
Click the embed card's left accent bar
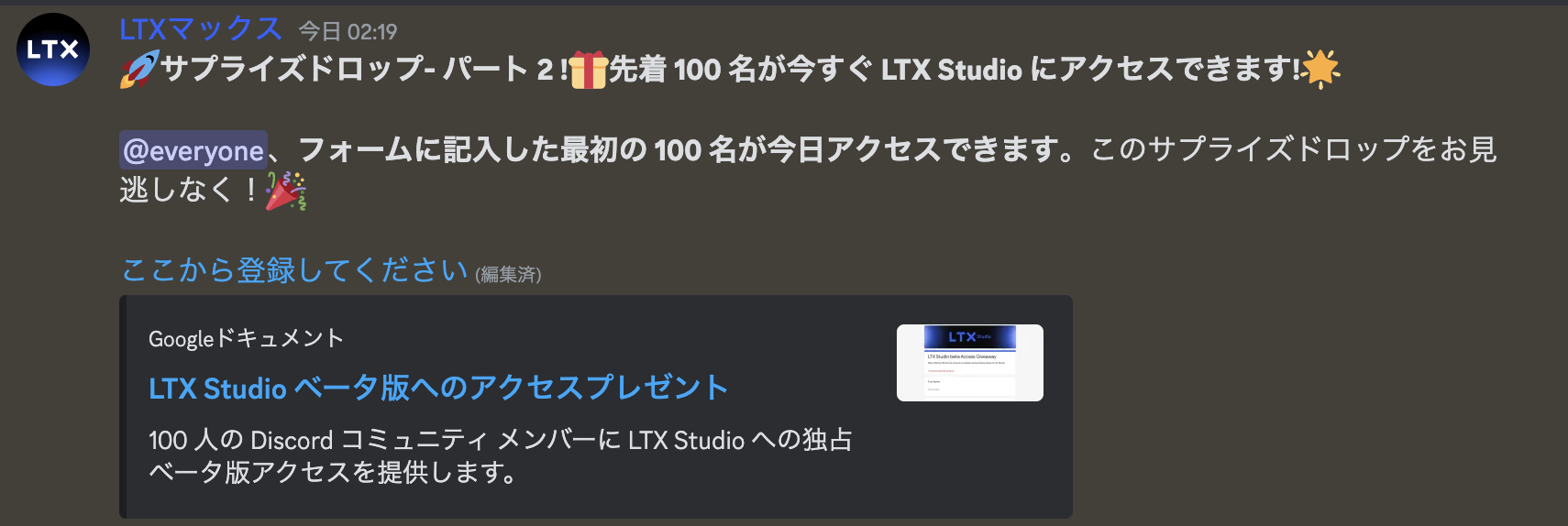pyautogui.click(x=123, y=407)
